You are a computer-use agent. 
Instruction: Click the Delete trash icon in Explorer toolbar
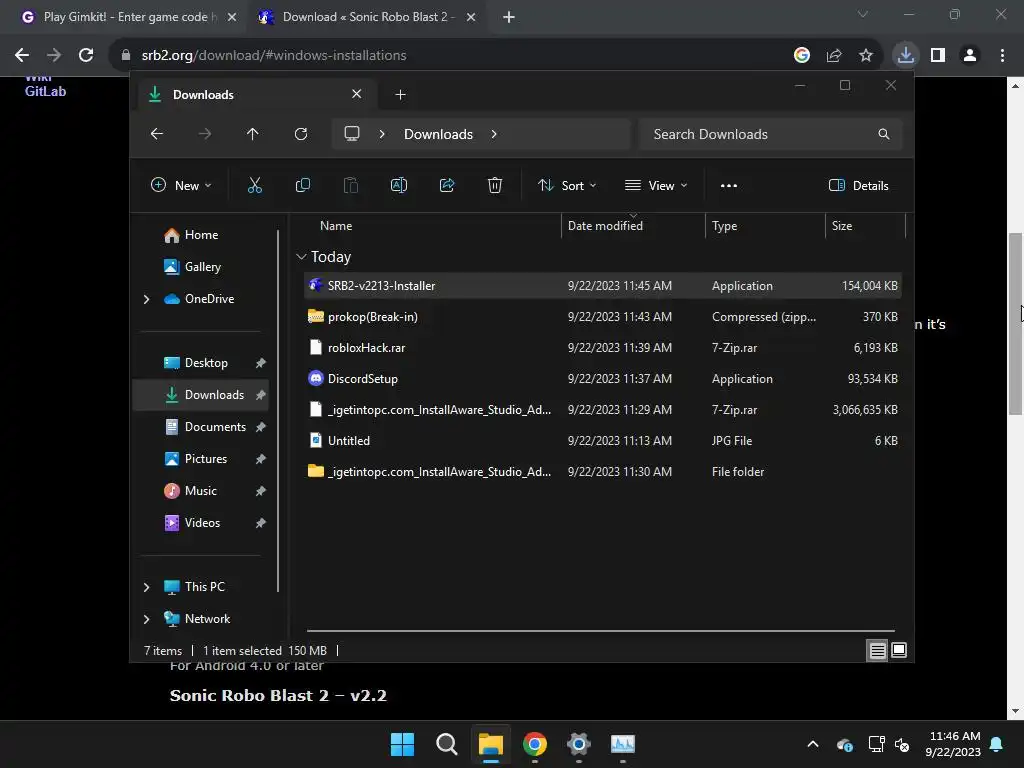495,185
